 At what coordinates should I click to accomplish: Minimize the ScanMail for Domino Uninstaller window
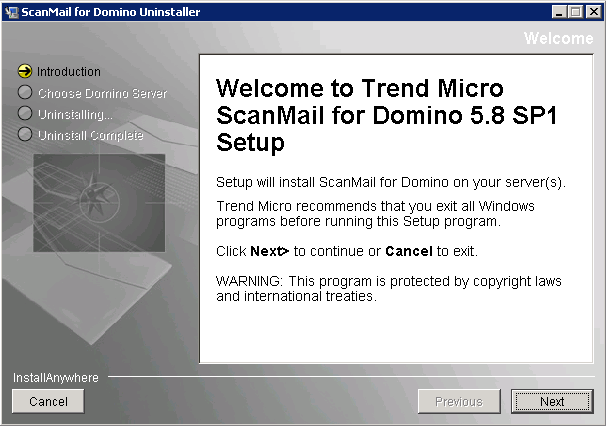coord(558,12)
